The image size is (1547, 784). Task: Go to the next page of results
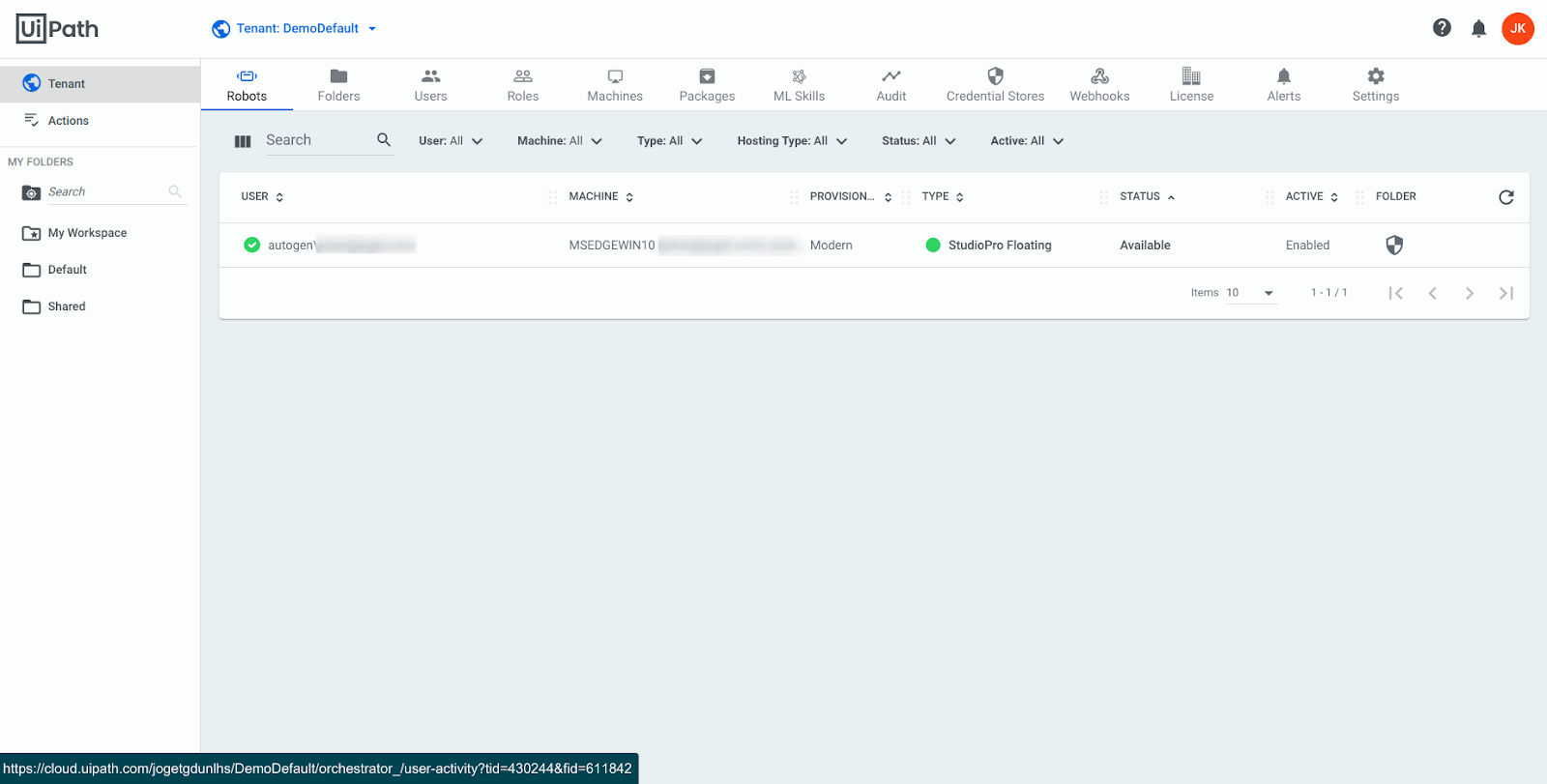point(1469,293)
